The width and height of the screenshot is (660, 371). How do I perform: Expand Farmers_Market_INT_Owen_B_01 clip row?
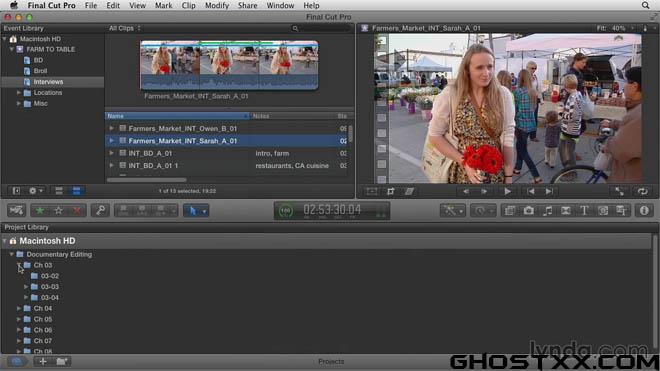tap(112, 128)
